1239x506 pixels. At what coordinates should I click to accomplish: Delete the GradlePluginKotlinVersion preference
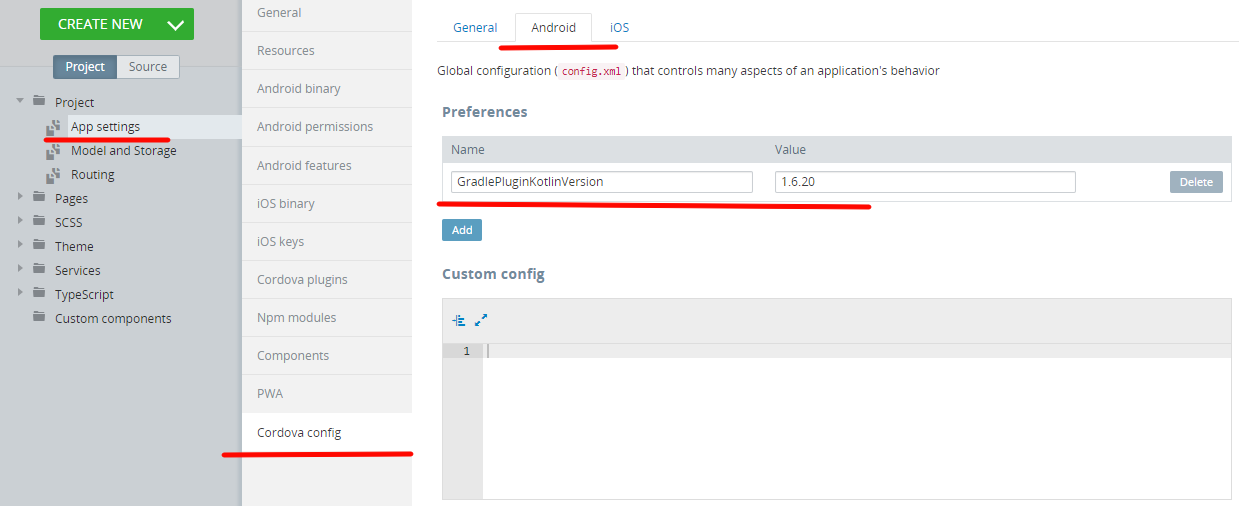coord(1196,182)
